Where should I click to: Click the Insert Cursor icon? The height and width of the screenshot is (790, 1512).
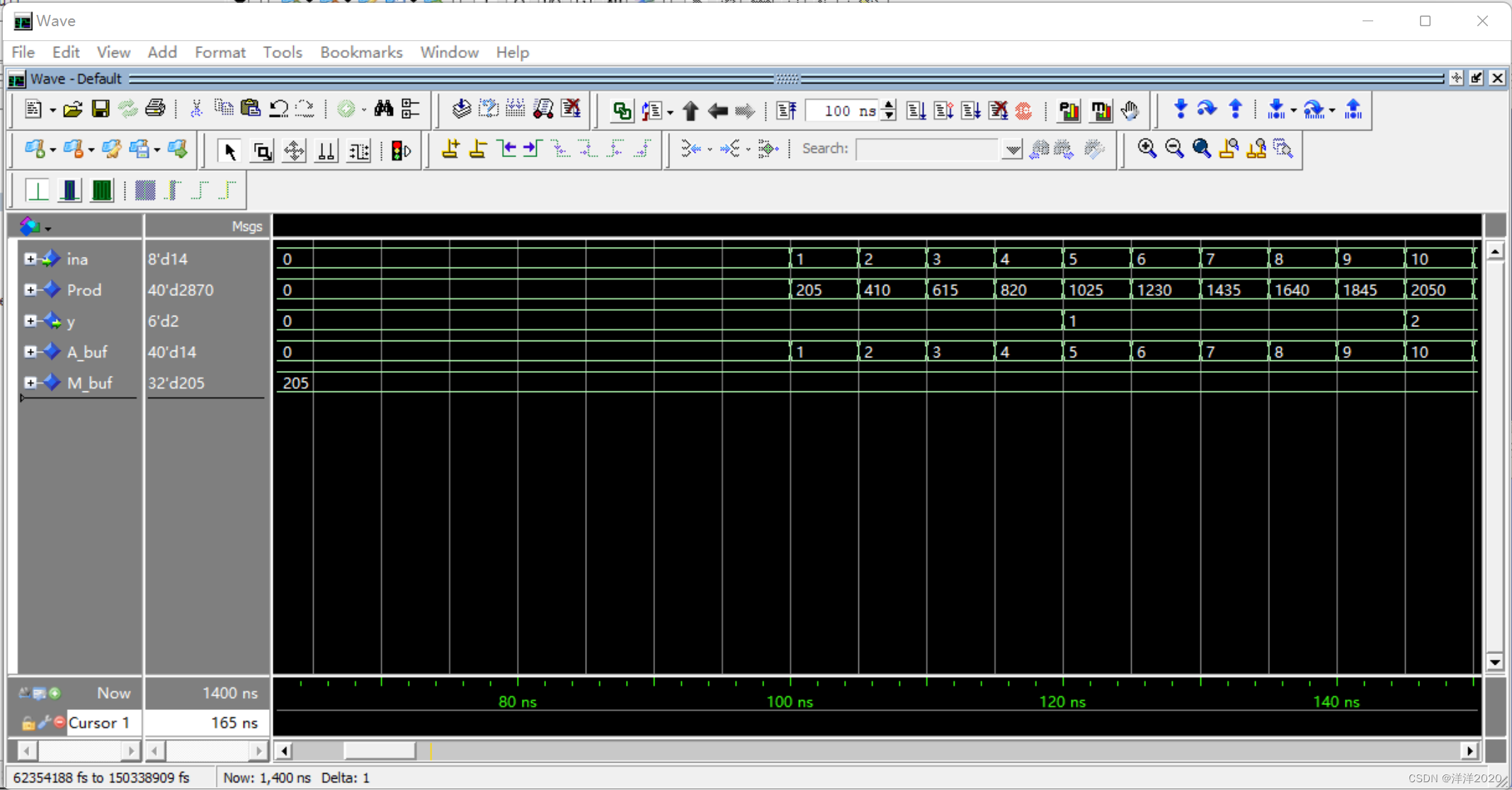tap(450, 149)
